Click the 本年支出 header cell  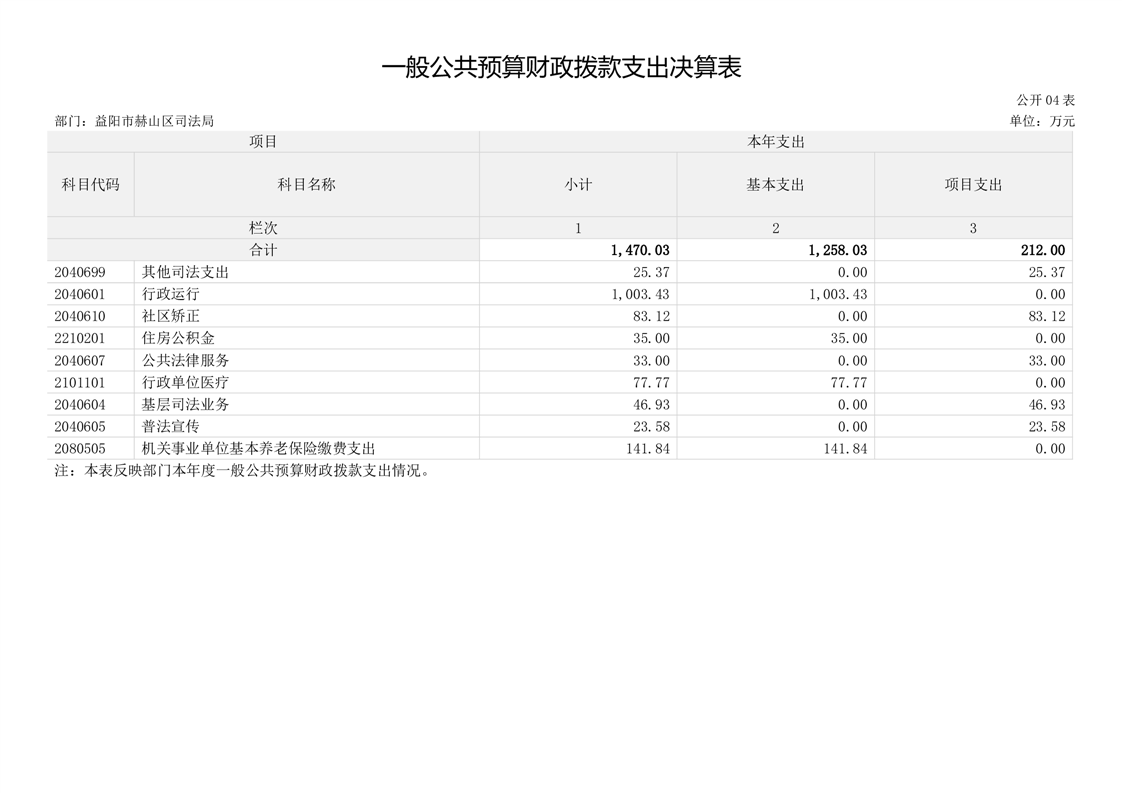pos(775,142)
